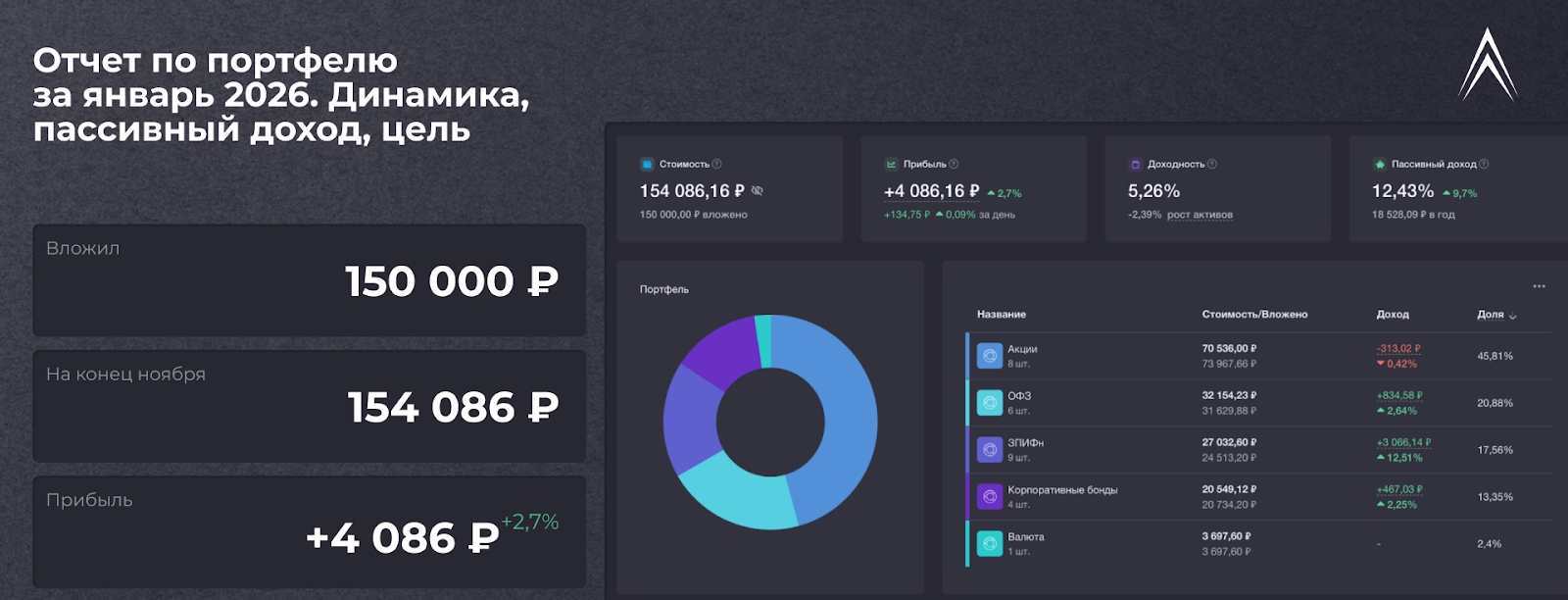Click the 70 536,00 ₽ value in Акции row
This screenshot has height=600, width=1568.
[1229, 348]
